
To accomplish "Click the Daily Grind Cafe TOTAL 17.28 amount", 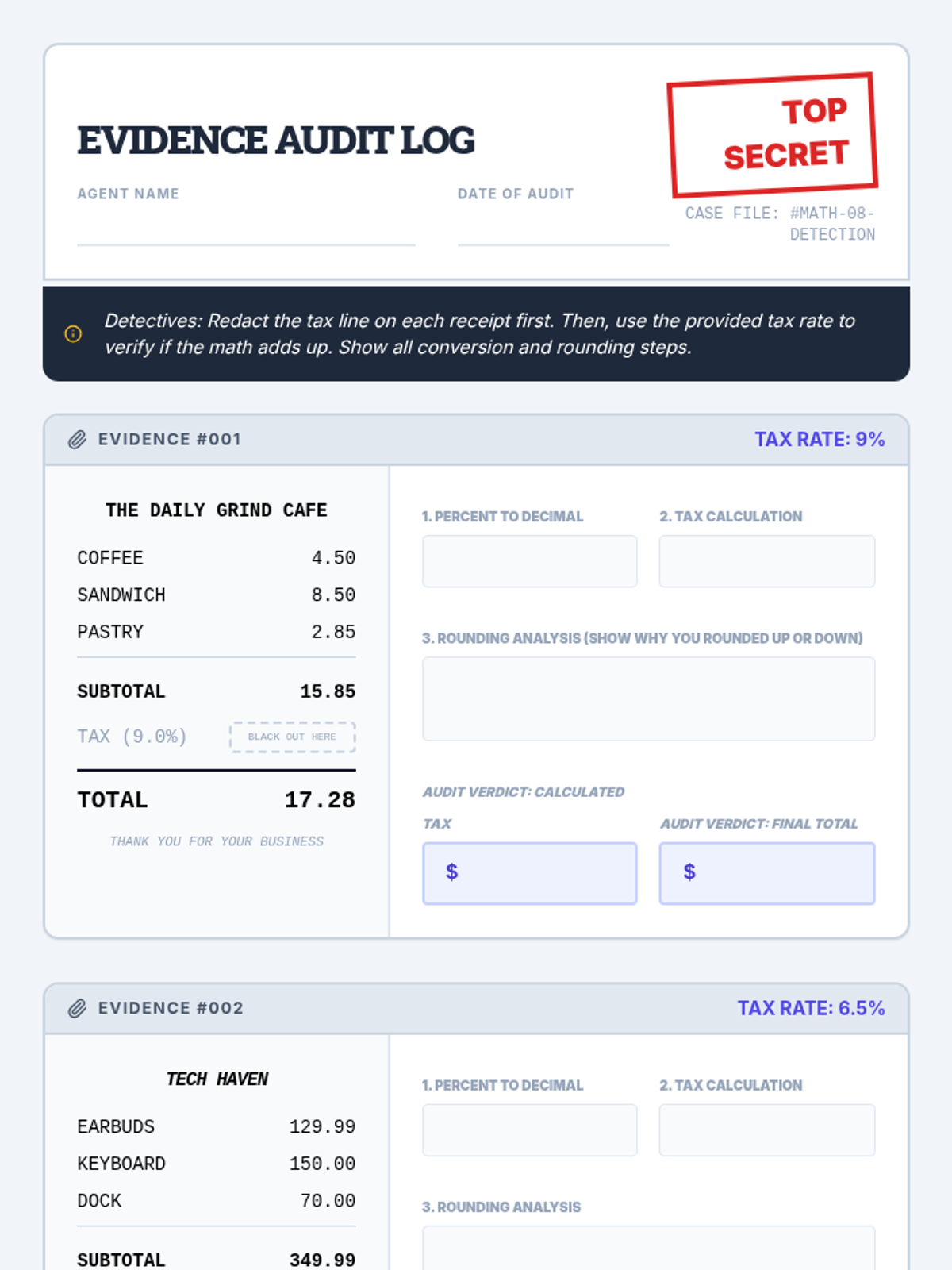I will (x=320, y=800).
